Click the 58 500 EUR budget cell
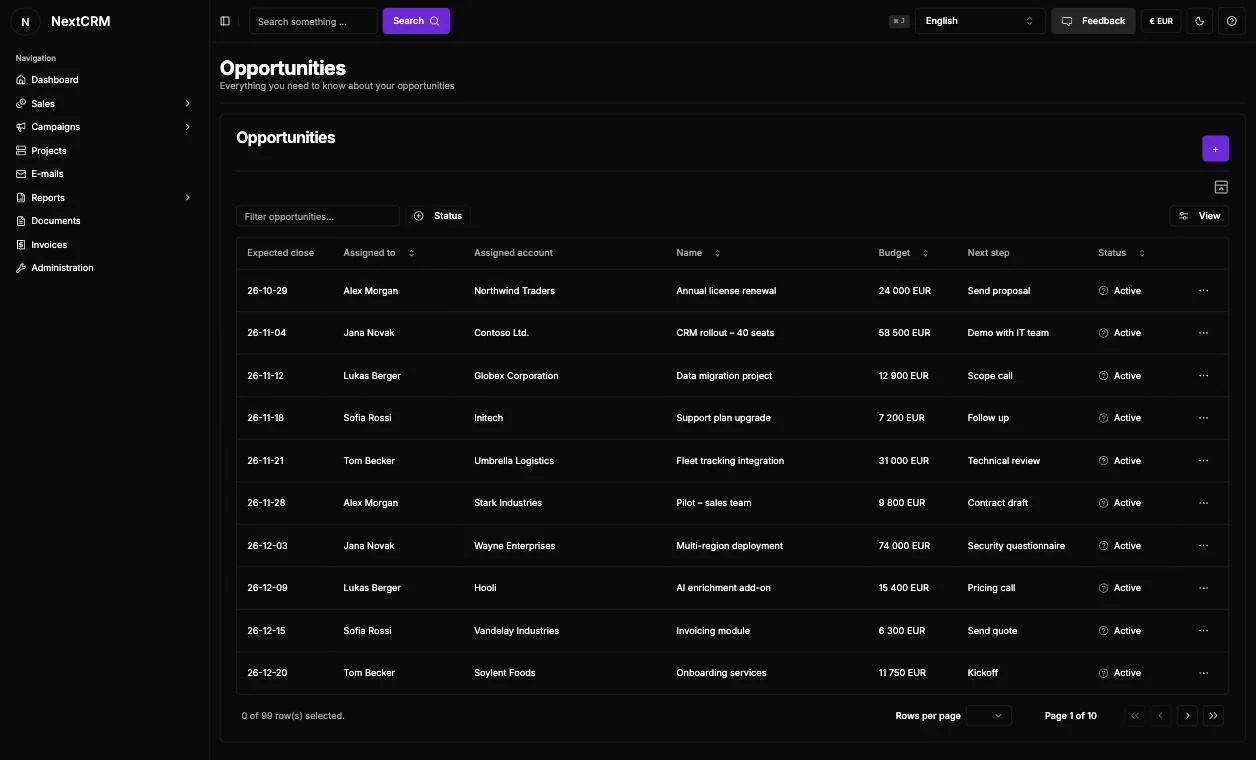 coord(904,333)
